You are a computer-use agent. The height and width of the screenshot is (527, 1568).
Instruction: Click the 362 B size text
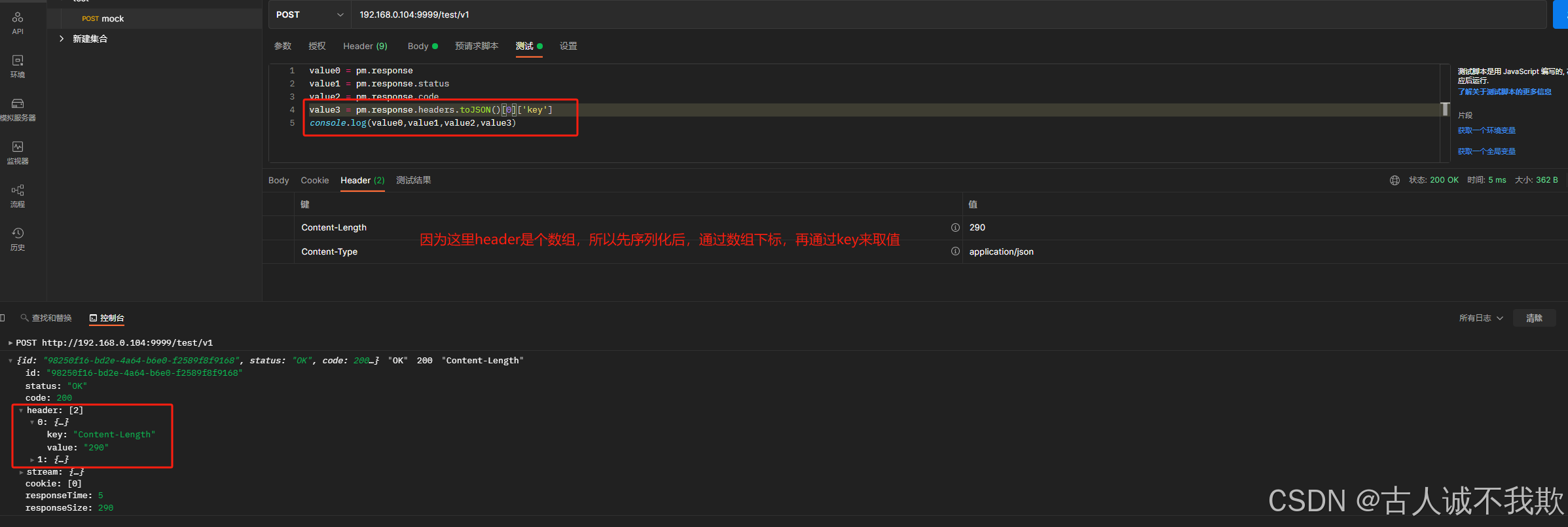(x=1547, y=180)
